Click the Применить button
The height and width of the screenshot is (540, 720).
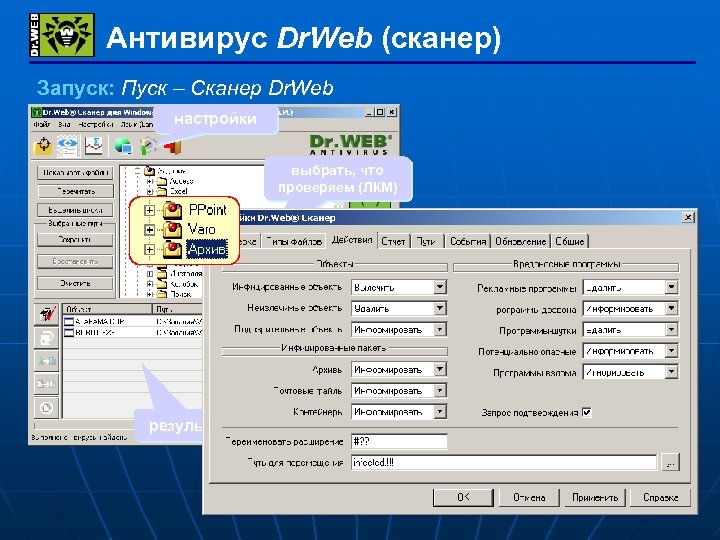(x=595, y=497)
